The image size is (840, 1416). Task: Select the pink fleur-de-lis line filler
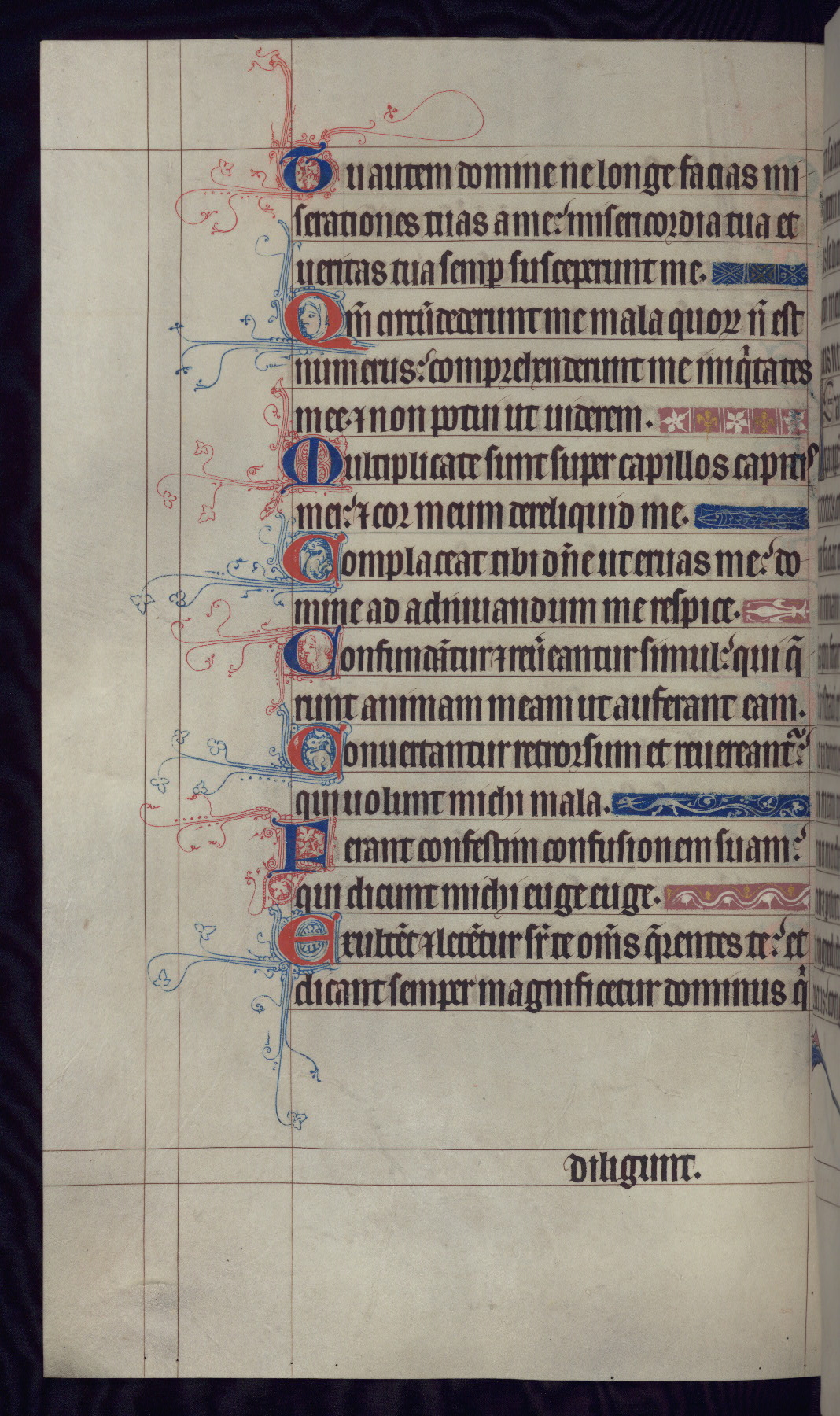point(733,422)
